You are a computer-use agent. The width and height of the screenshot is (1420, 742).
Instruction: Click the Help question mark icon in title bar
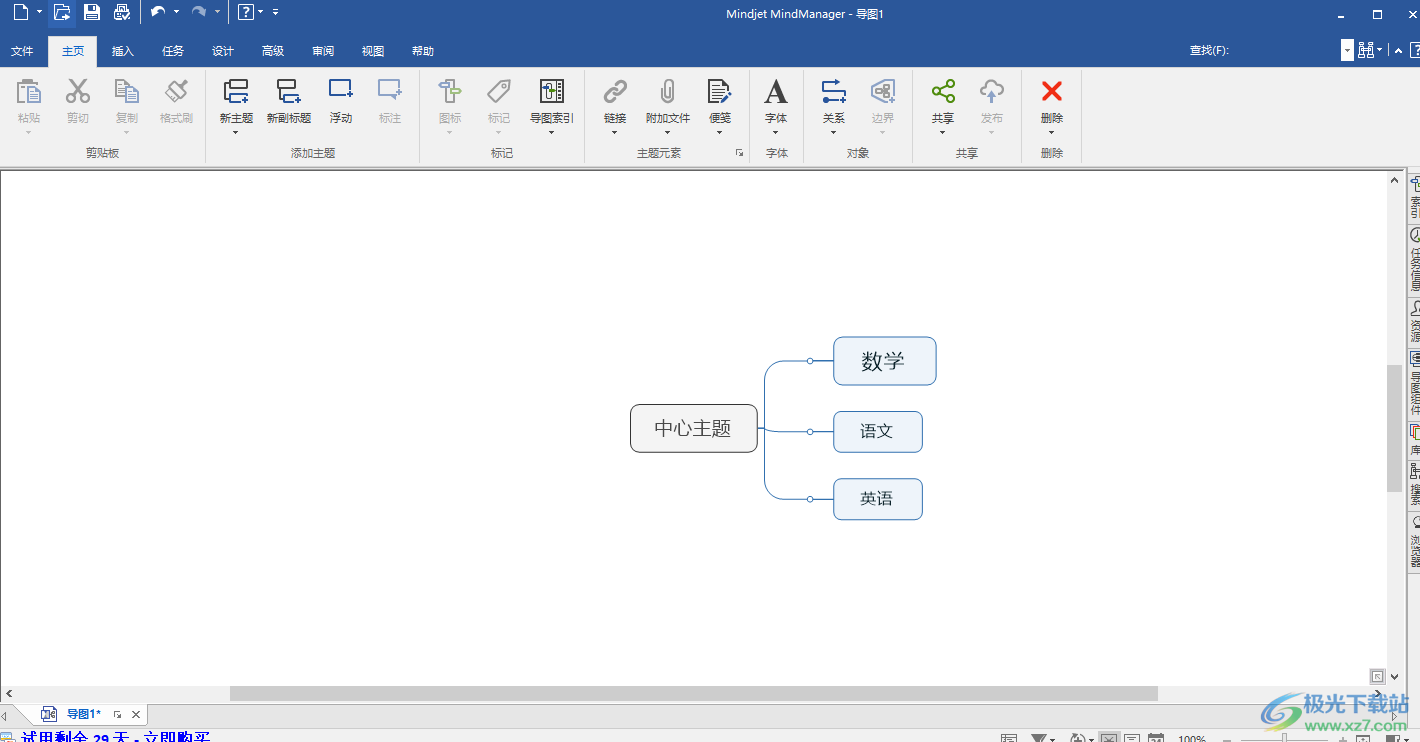[x=245, y=13]
